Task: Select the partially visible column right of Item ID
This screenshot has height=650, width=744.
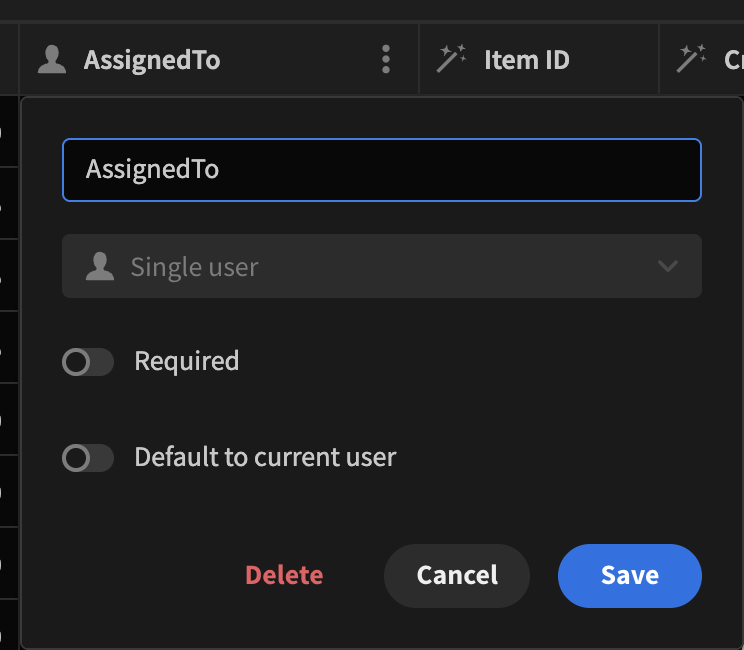Action: click(x=732, y=60)
